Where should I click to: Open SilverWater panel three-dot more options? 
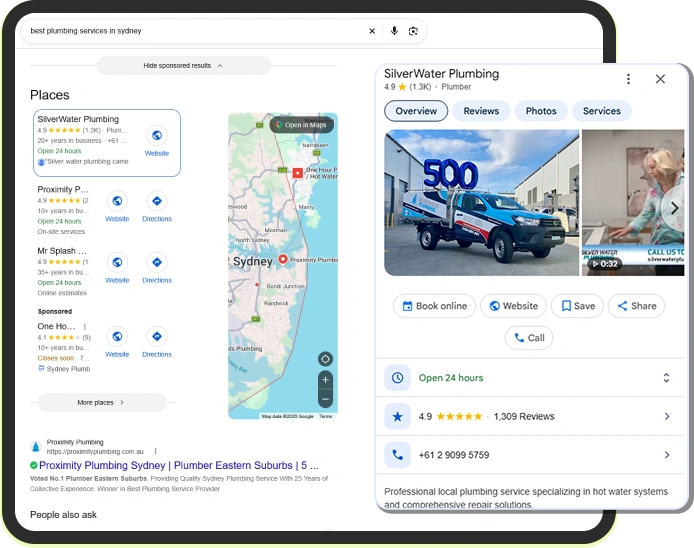pos(628,79)
